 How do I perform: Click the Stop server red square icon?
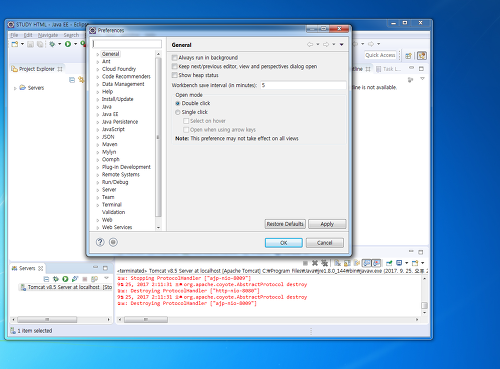click(x=85, y=279)
